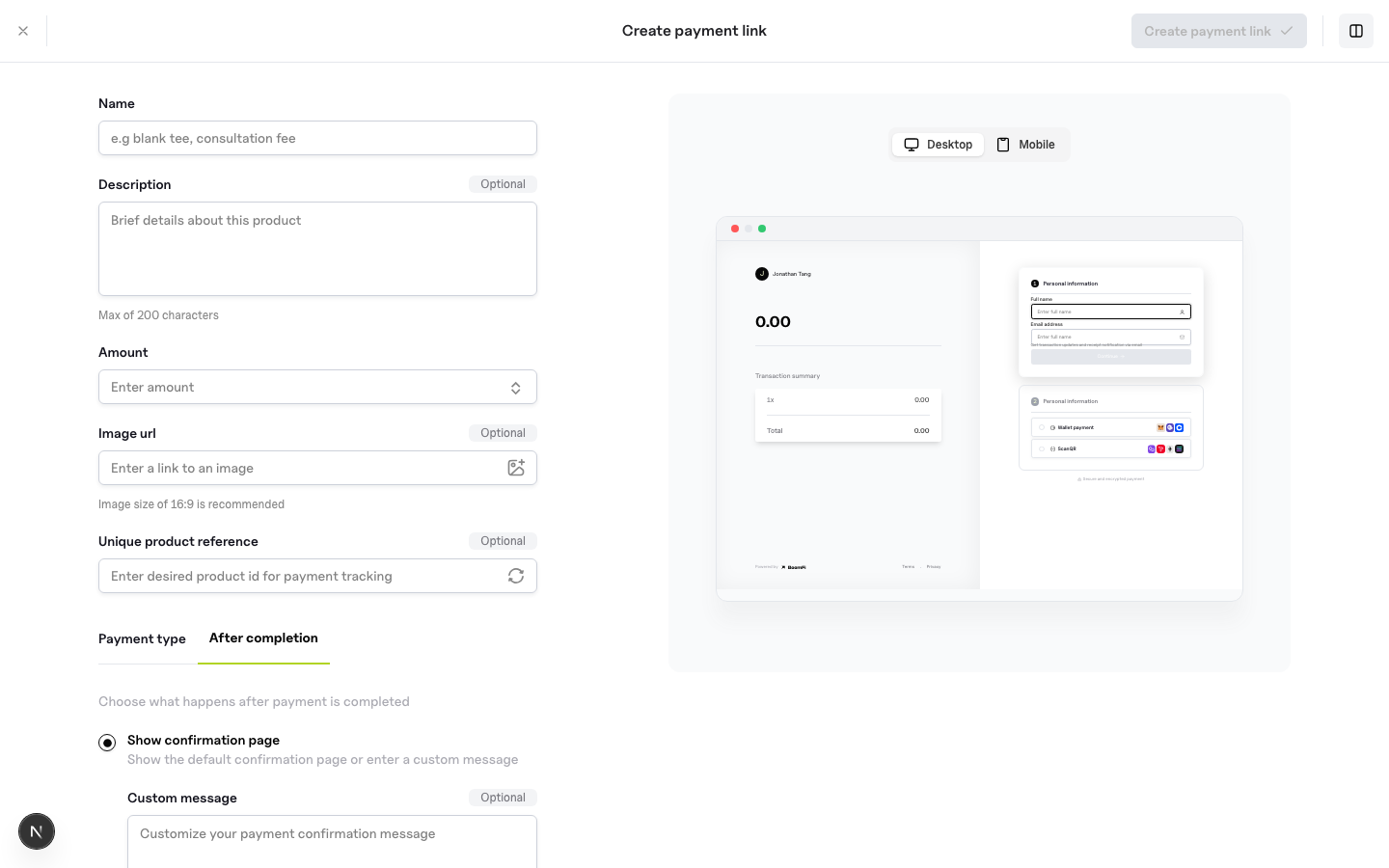This screenshot has height=868, width=1389.
Task: Focus the Enter amount field
Action: 317,387
